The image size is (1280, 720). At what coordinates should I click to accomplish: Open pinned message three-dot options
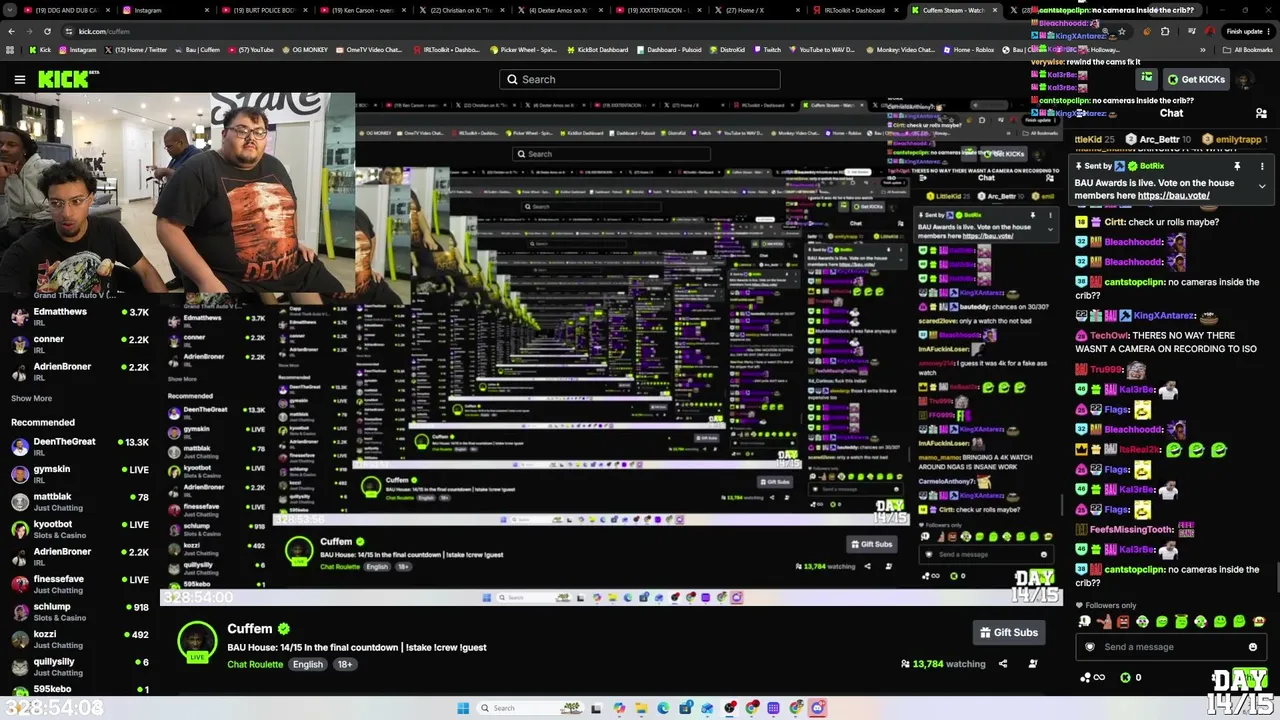point(1262,166)
